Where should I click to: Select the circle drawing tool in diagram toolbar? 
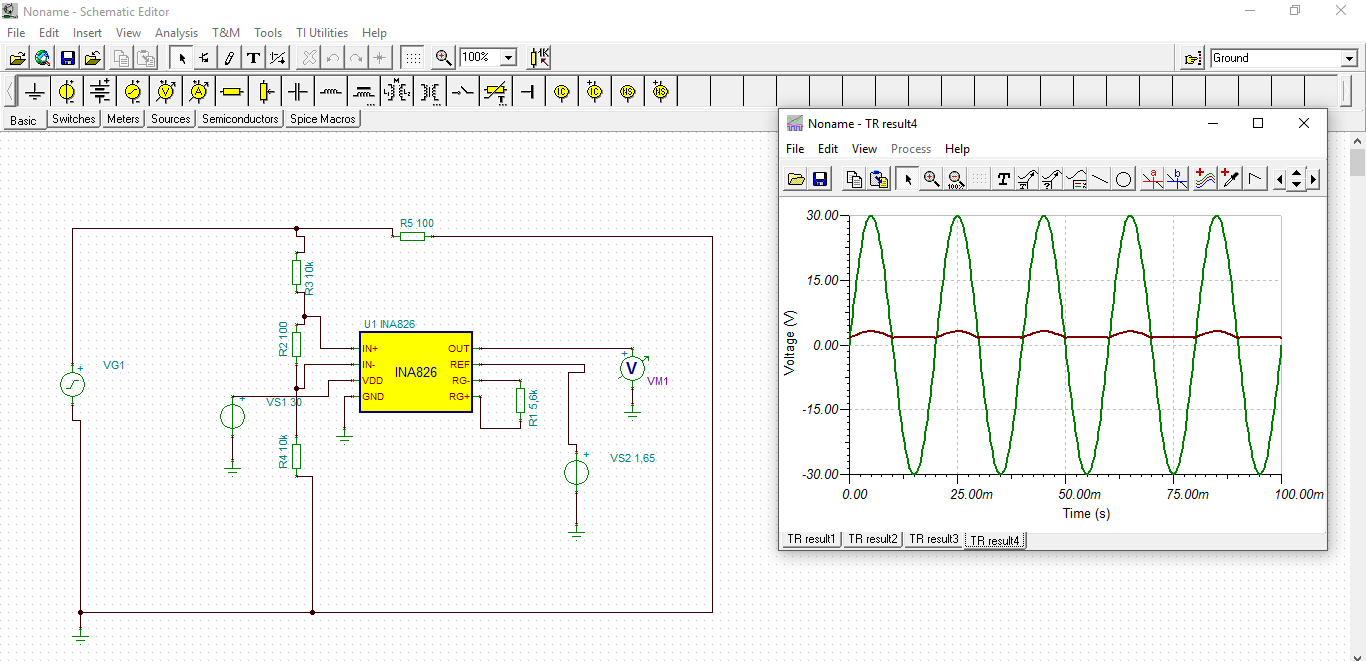[x=1123, y=179]
